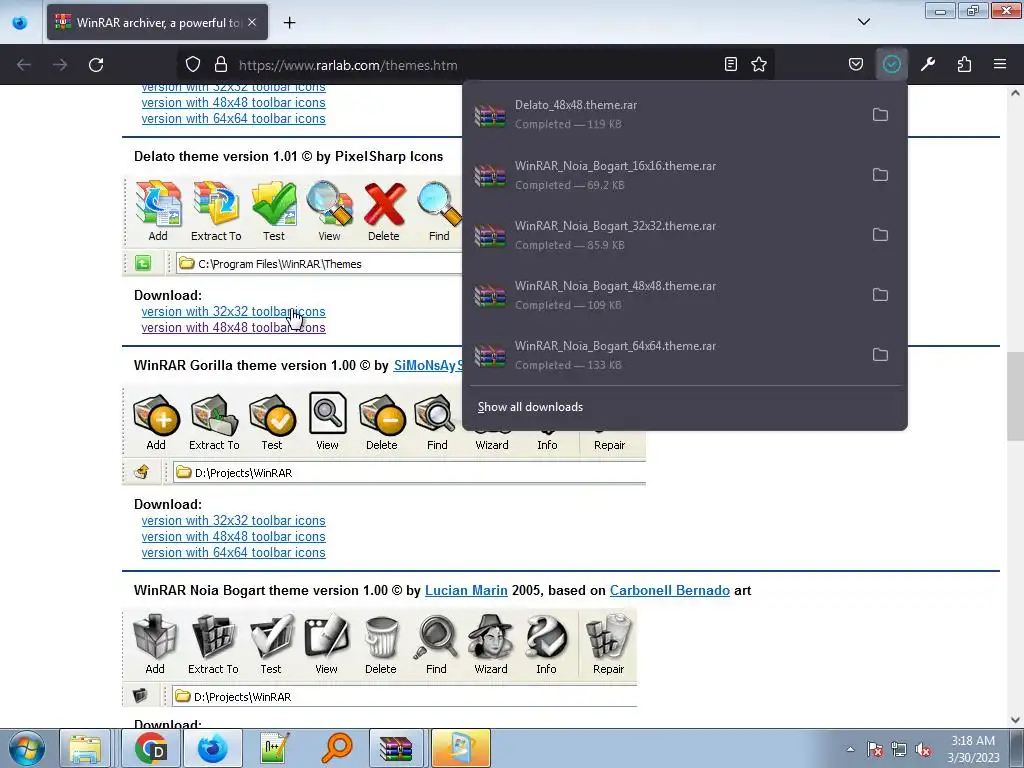Click the Firefox reload page button
The image size is (1024, 768).
(96, 65)
